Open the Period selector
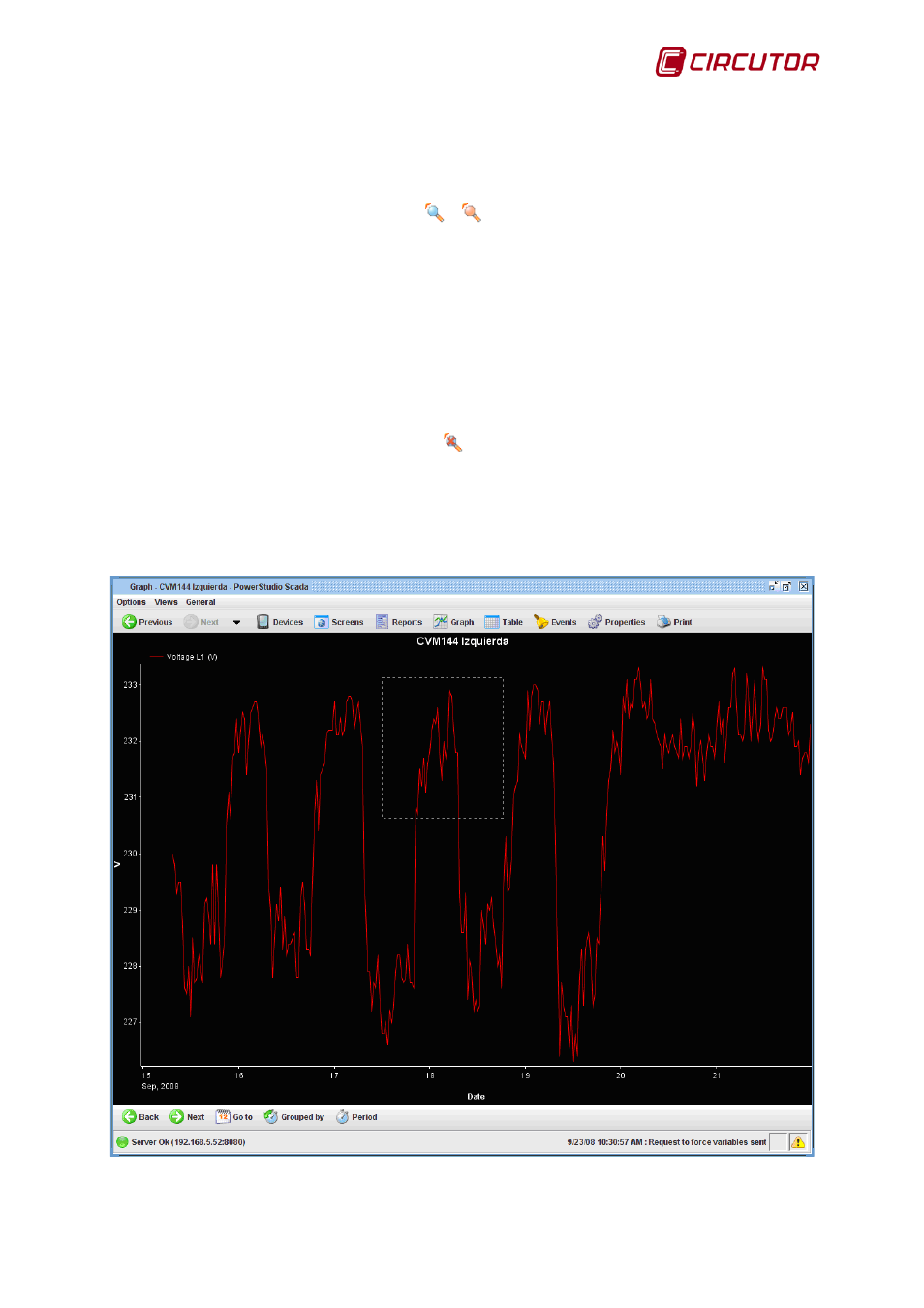Screen dimensions: 924x1308 [356, 1117]
